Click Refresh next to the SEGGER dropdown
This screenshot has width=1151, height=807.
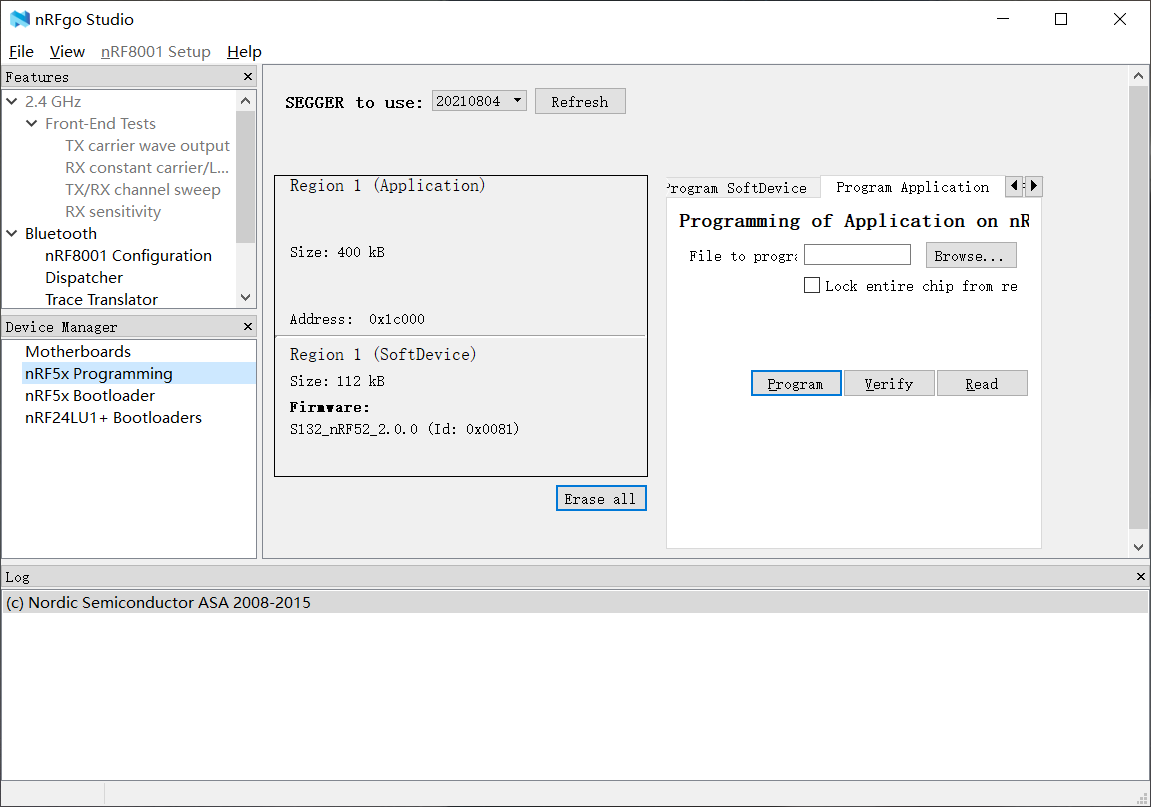coord(580,100)
